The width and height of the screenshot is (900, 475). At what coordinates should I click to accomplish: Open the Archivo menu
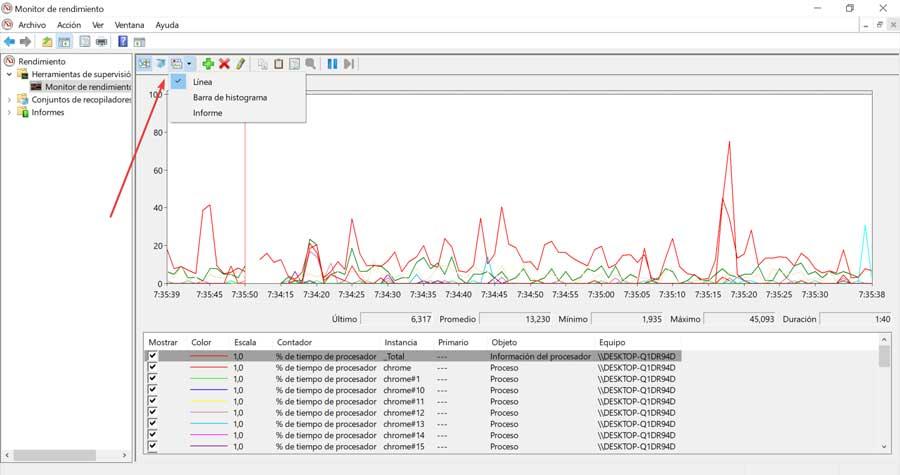coord(32,25)
